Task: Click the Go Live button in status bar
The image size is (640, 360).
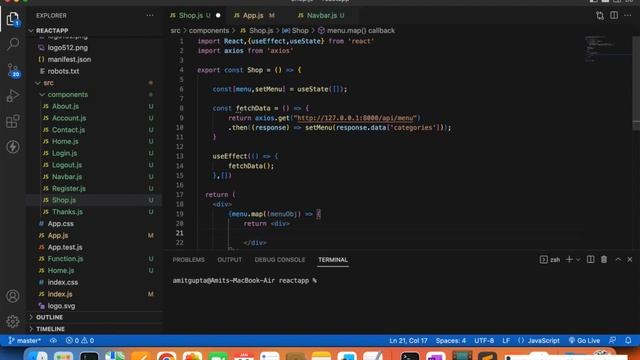Action: 584,340
